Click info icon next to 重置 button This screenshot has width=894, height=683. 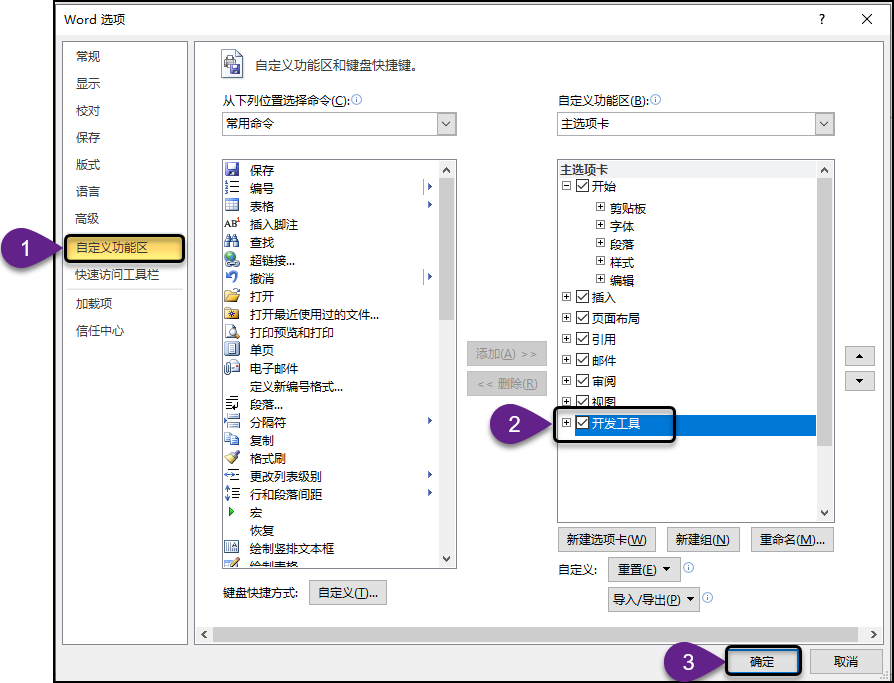tap(689, 568)
